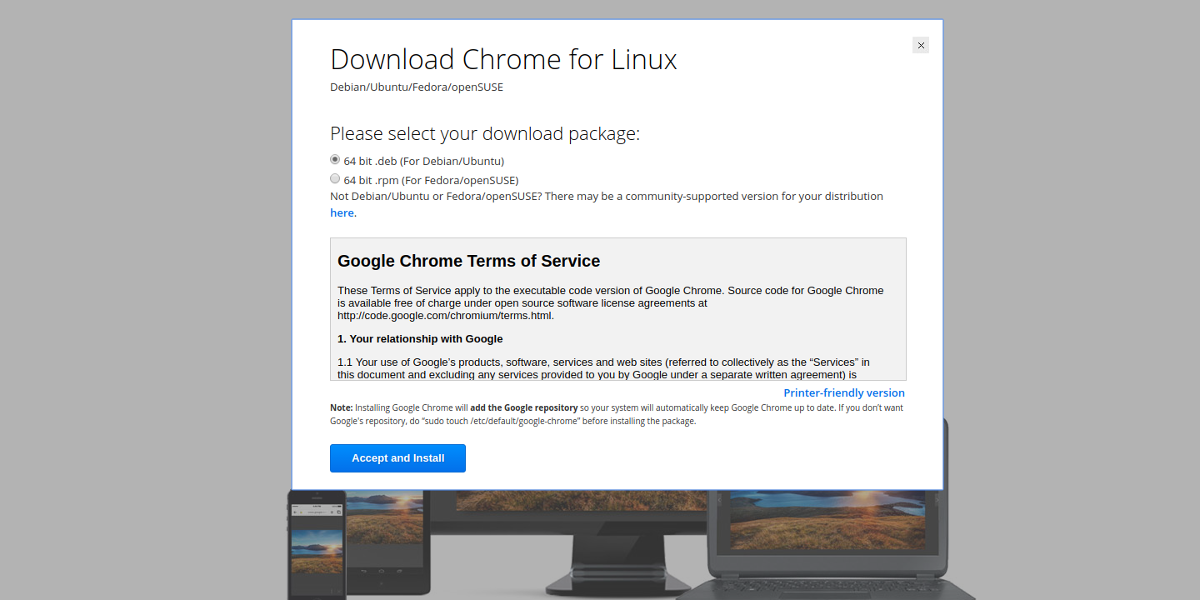Click "Please select your download package:" text
Image resolution: width=1200 pixels, height=600 pixels.
click(x=485, y=133)
